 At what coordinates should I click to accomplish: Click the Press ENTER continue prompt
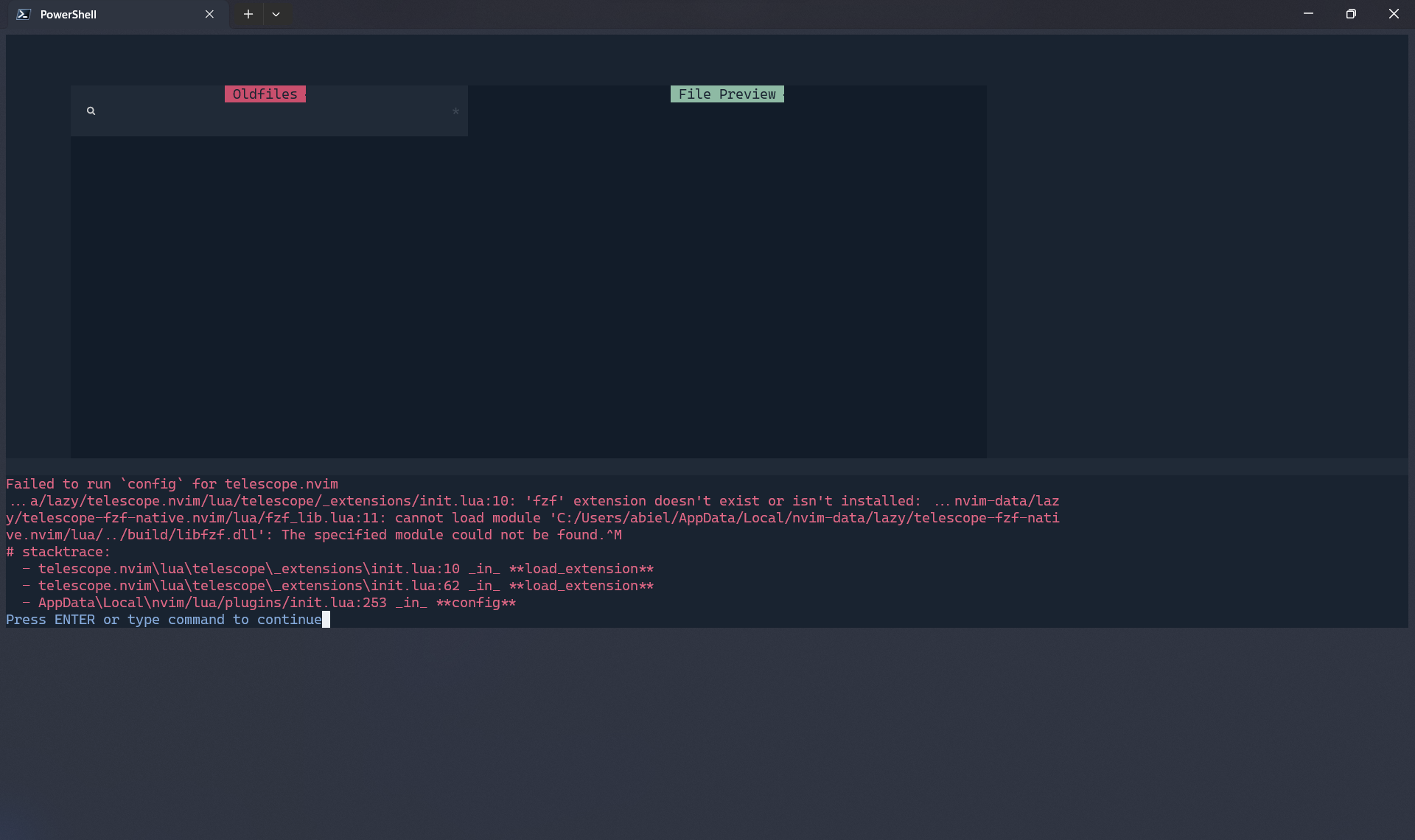pos(162,620)
